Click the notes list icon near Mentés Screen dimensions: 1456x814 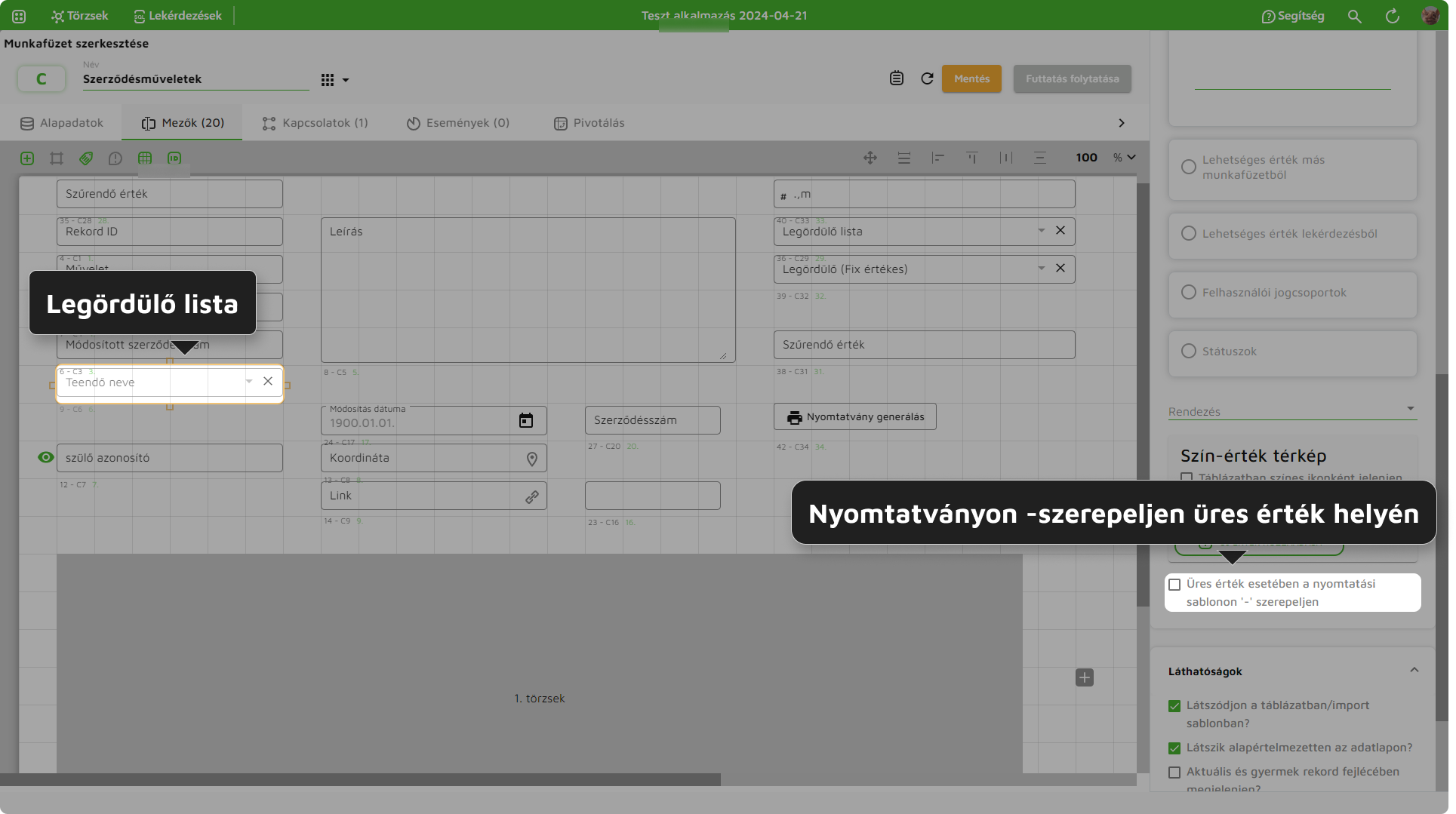[897, 78]
